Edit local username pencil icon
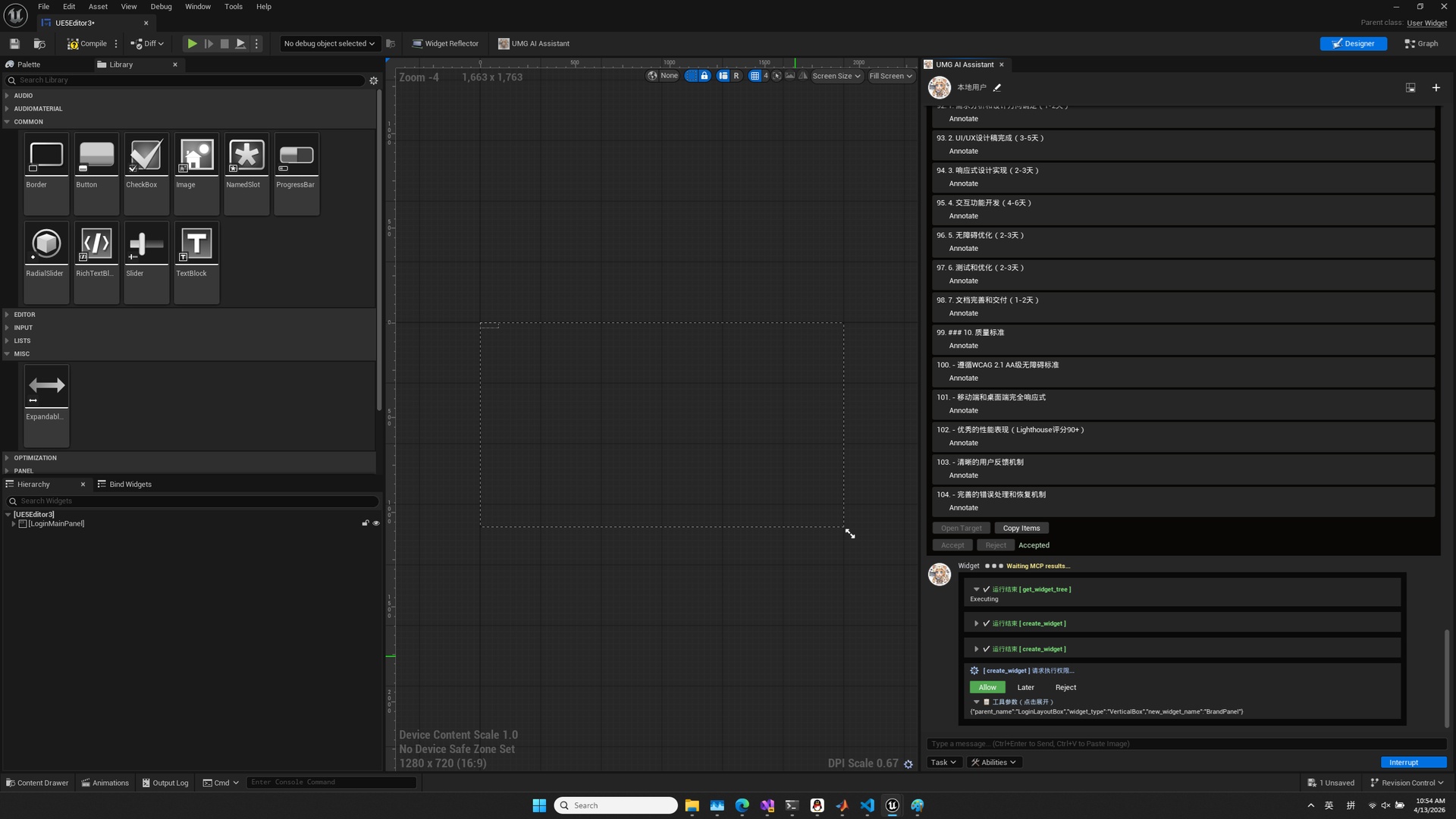The width and height of the screenshot is (1456, 819). pyautogui.click(x=997, y=88)
